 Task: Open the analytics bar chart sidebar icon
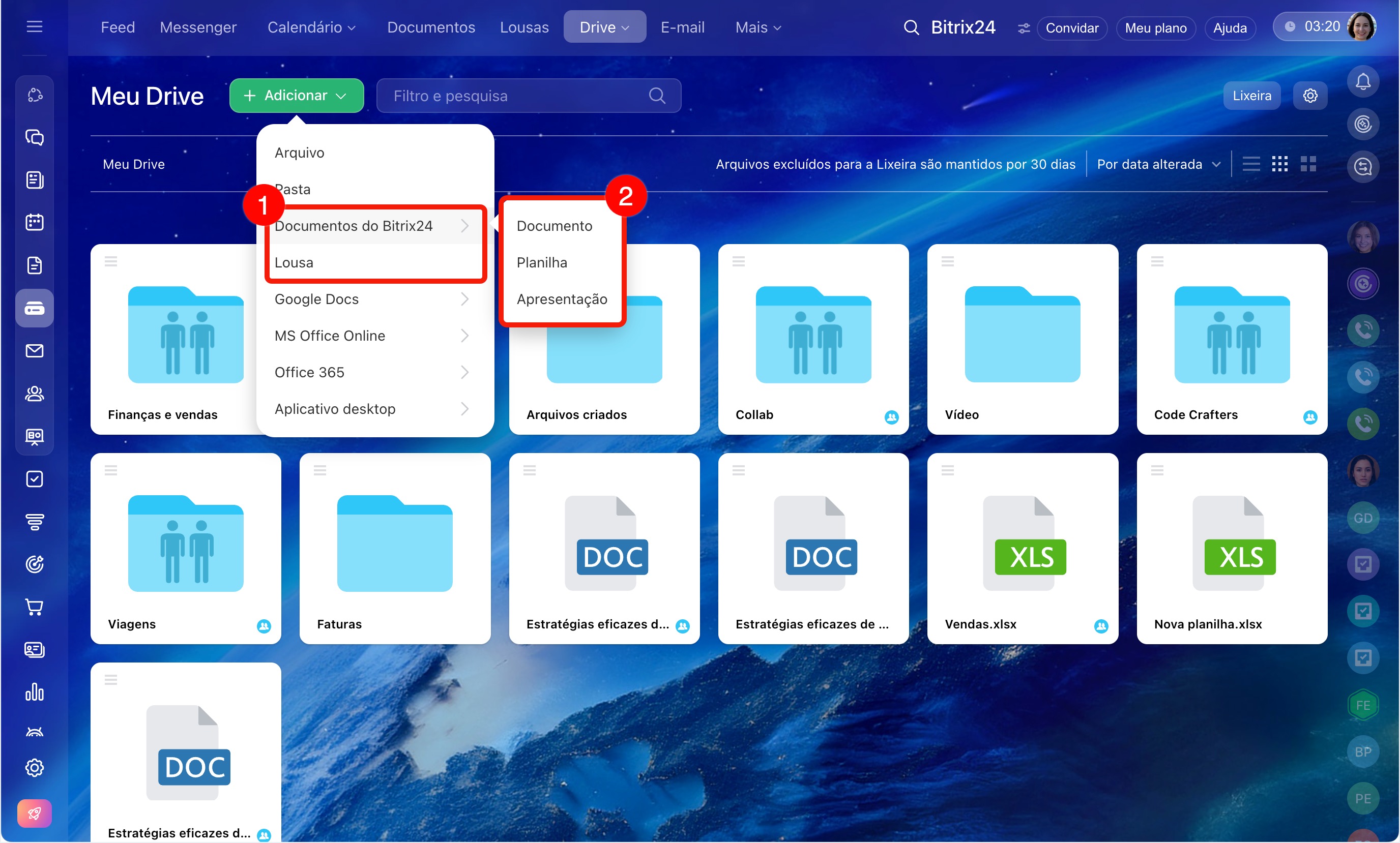click(x=35, y=692)
